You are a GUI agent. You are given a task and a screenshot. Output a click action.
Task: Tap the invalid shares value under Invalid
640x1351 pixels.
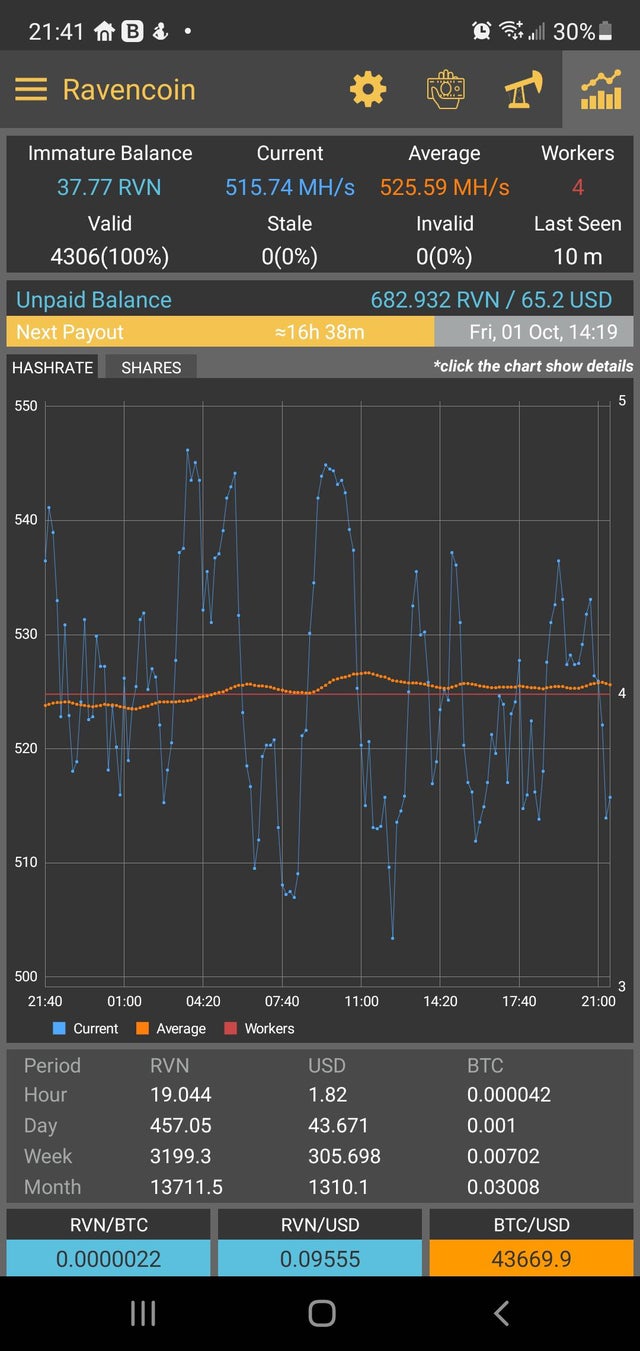[444, 257]
